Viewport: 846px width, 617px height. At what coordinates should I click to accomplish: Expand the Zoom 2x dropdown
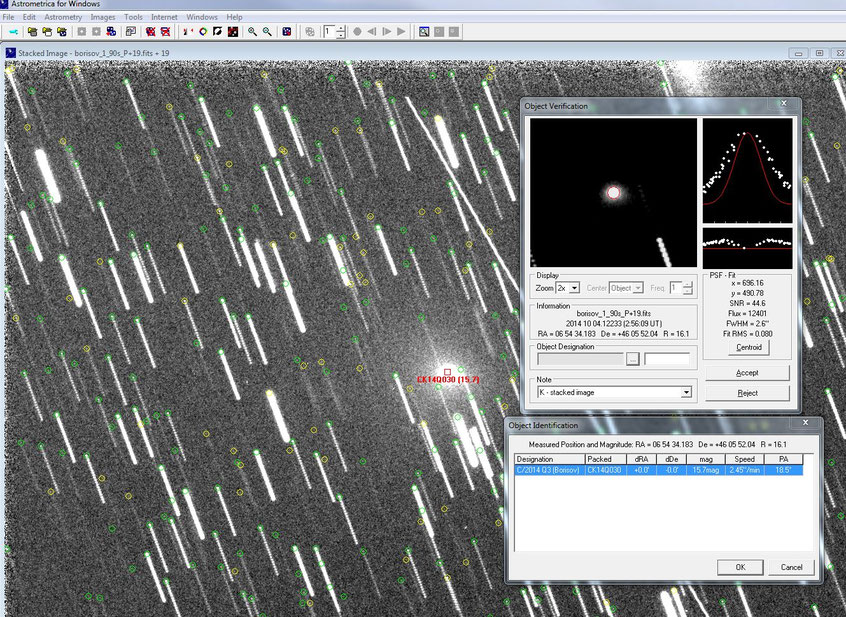(x=575, y=288)
